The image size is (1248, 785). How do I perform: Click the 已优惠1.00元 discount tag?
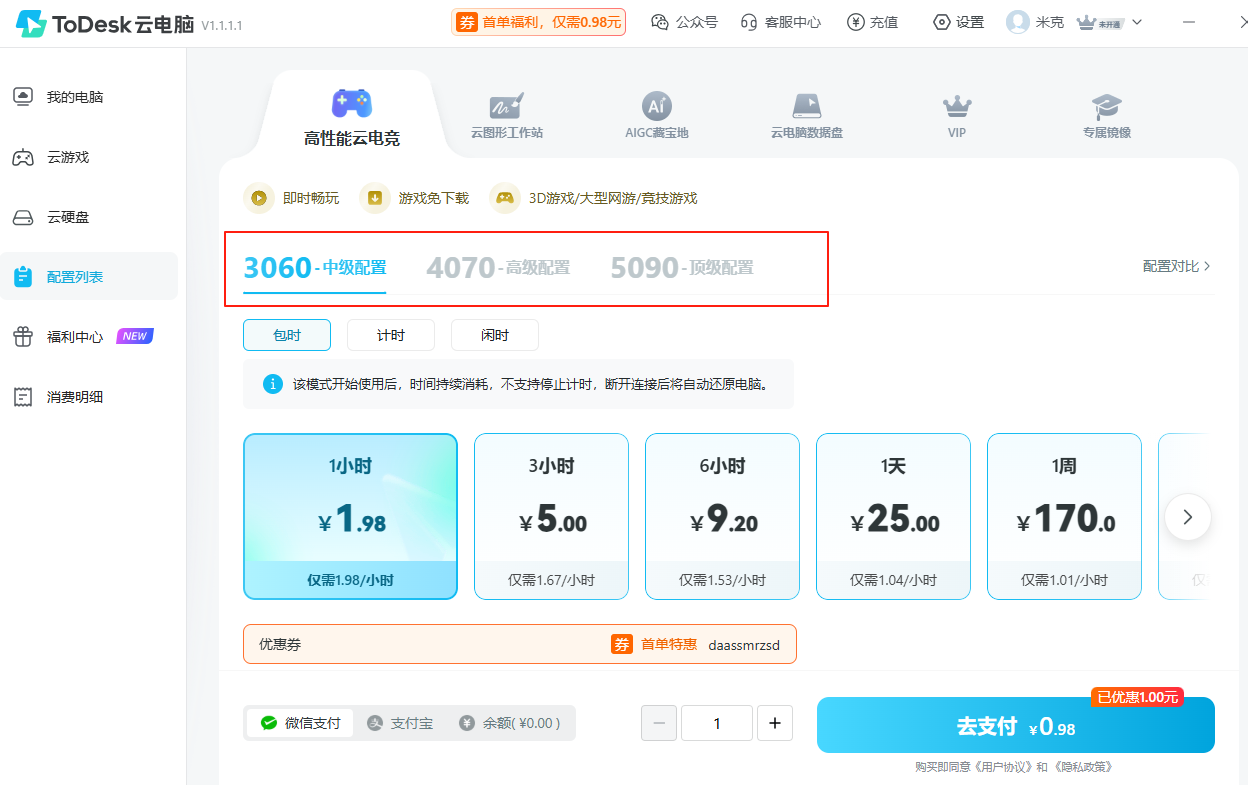pos(1137,697)
